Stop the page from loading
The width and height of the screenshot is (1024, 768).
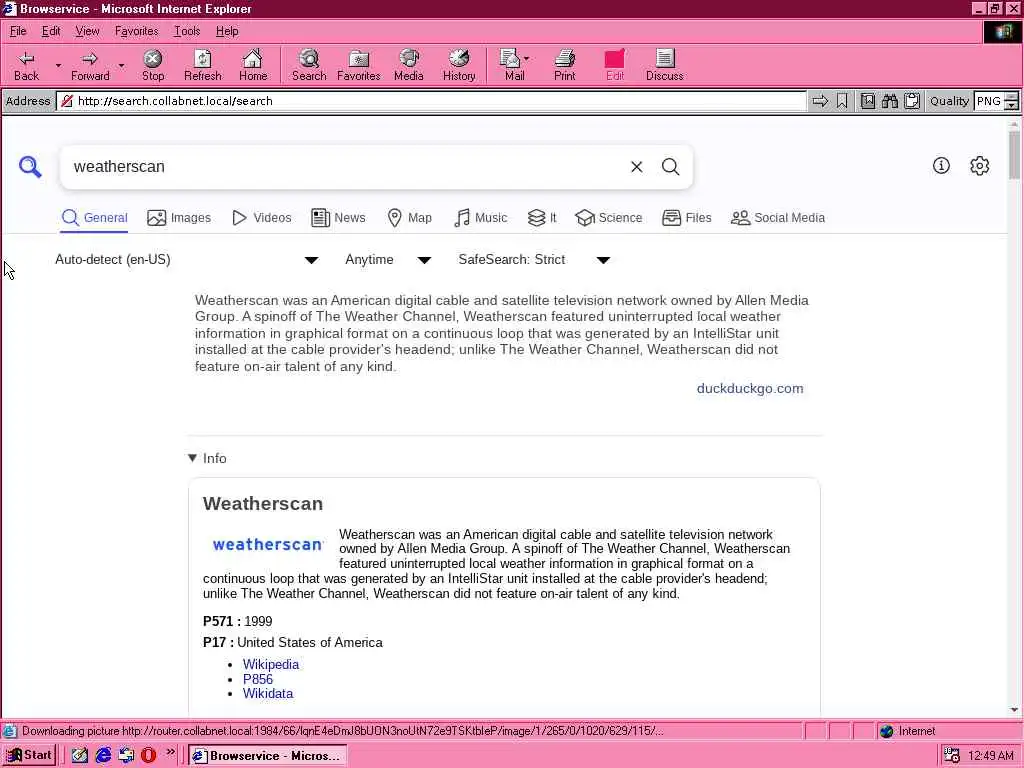(153, 66)
